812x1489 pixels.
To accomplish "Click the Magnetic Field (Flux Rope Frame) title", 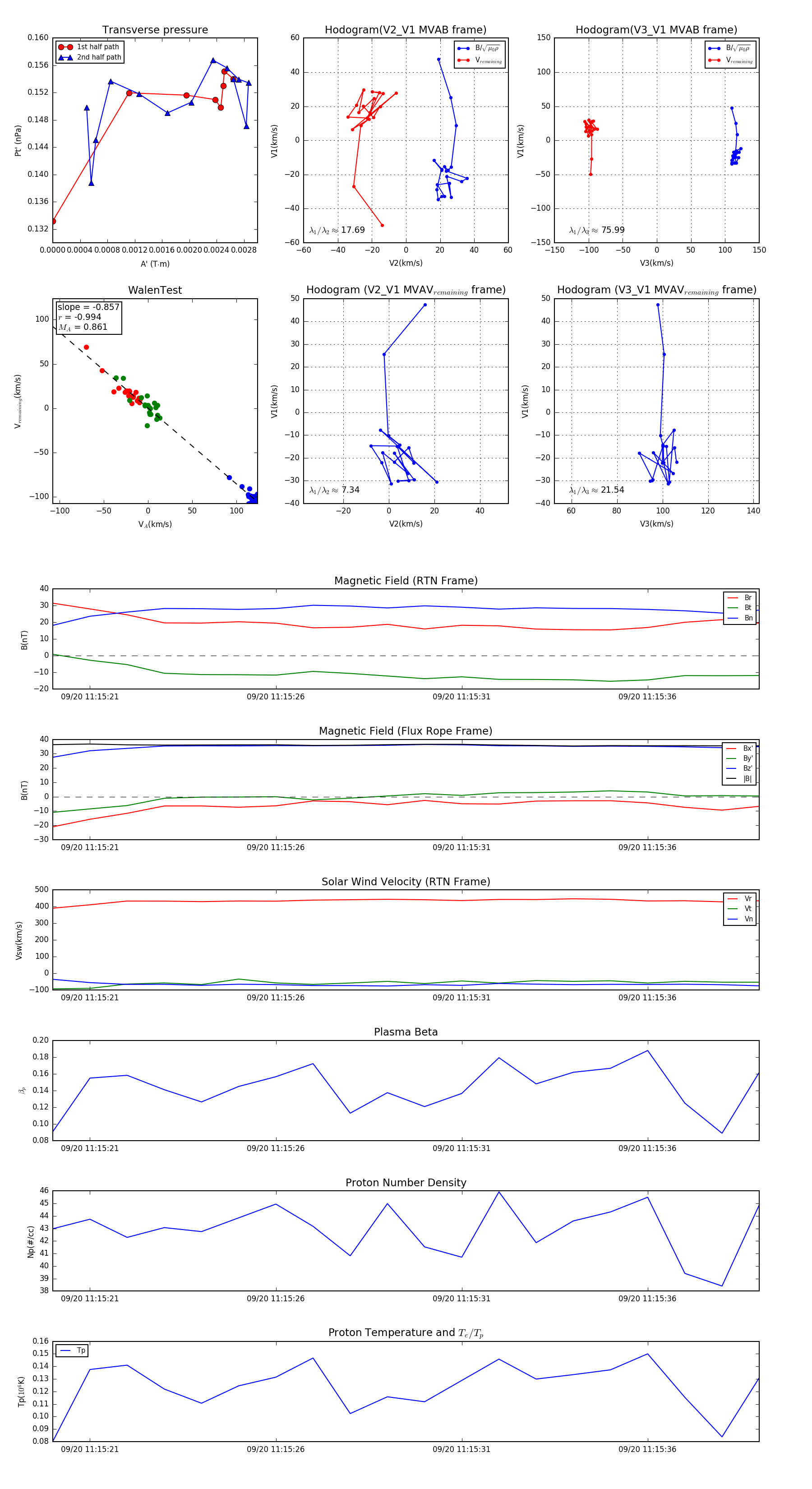I will click(406, 731).
